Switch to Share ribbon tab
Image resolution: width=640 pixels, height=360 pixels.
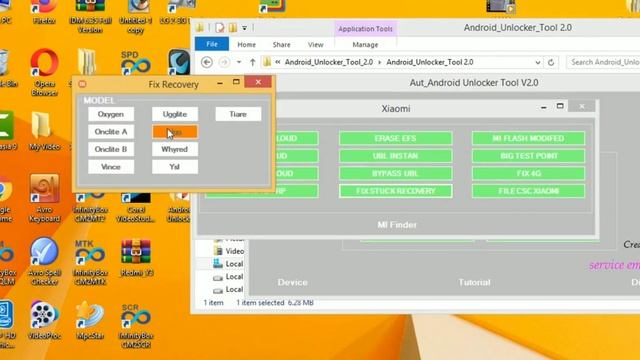[281, 44]
